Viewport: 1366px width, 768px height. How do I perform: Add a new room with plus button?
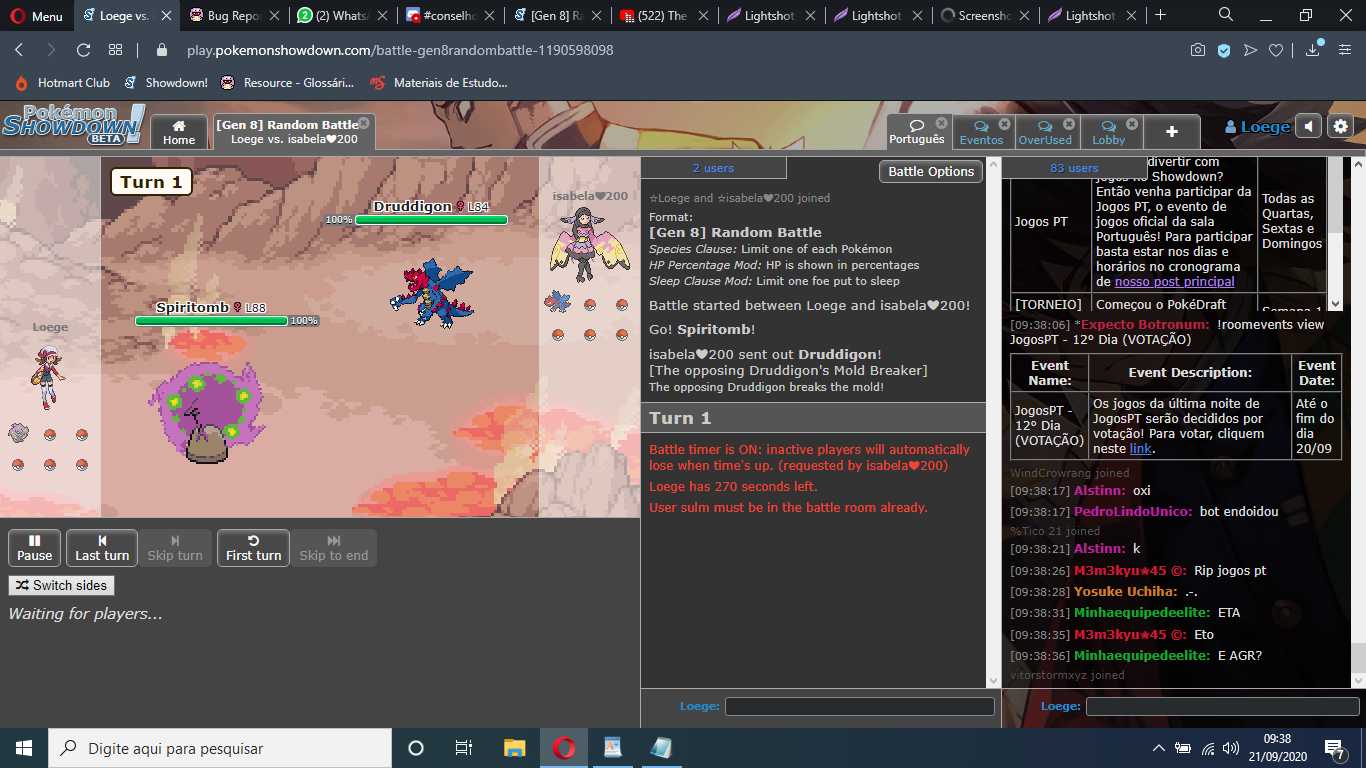(x=1172, y=132)
